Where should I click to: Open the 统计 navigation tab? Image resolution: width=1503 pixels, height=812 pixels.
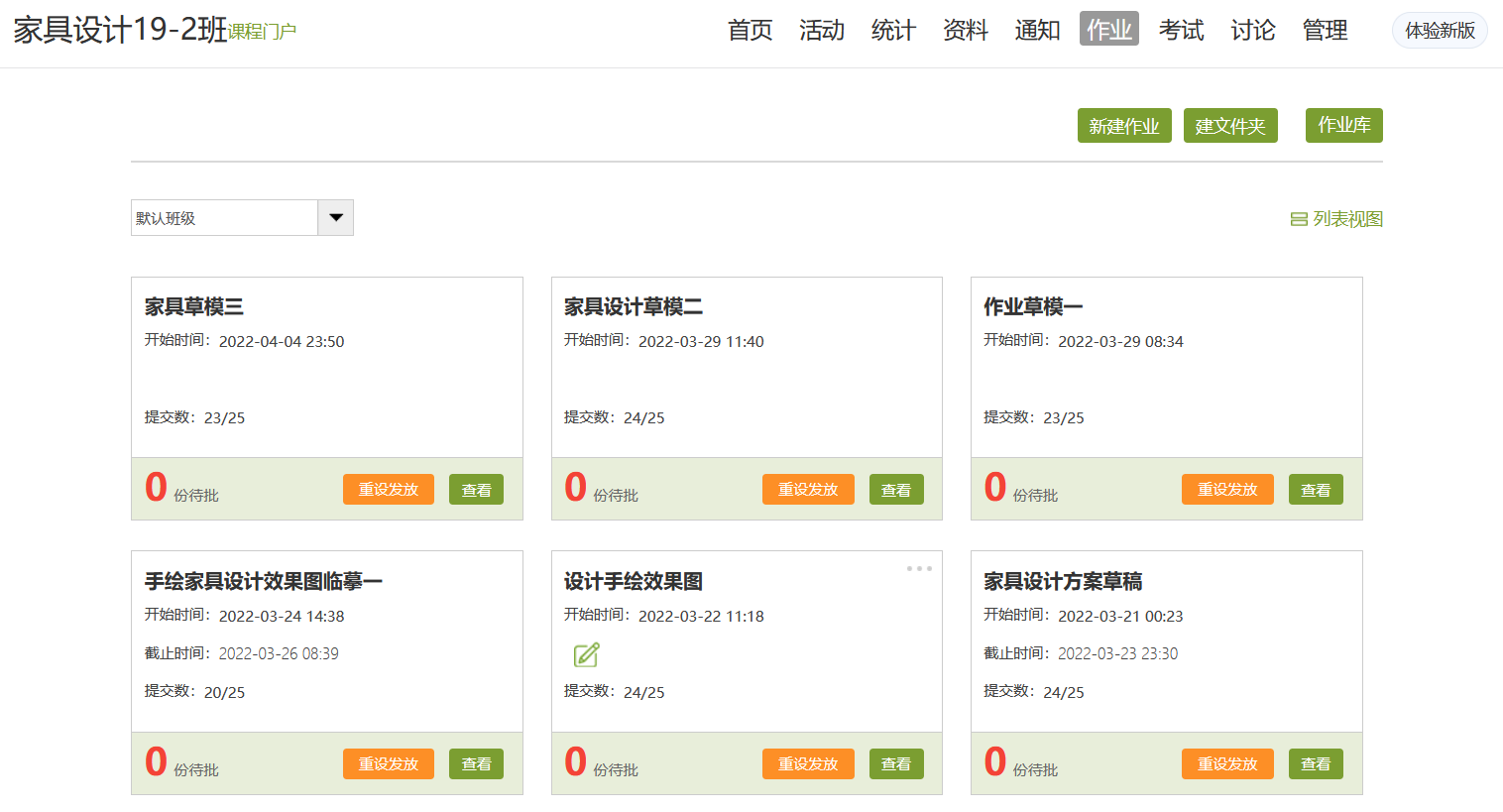point(893,30)
